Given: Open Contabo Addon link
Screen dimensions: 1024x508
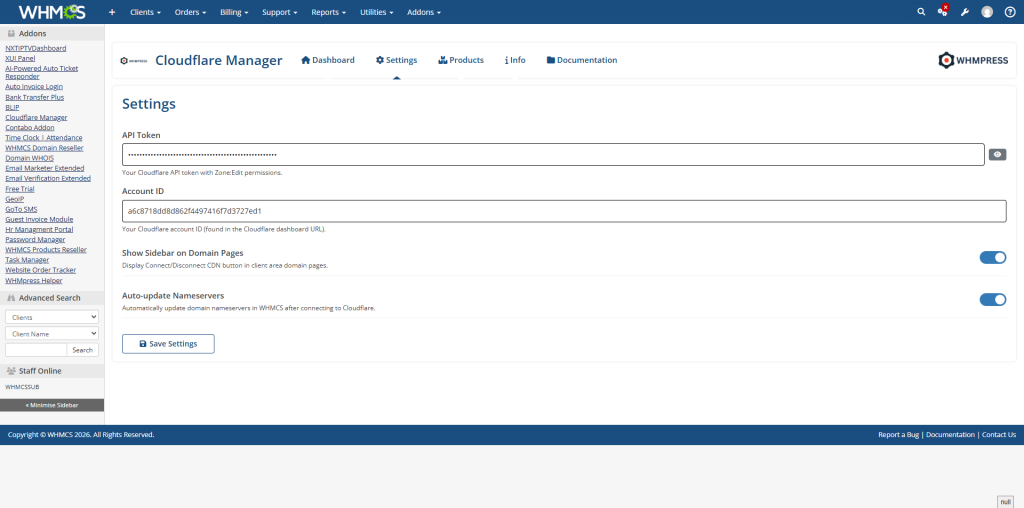Looking at the screenshot, I should tap(29, 127).
